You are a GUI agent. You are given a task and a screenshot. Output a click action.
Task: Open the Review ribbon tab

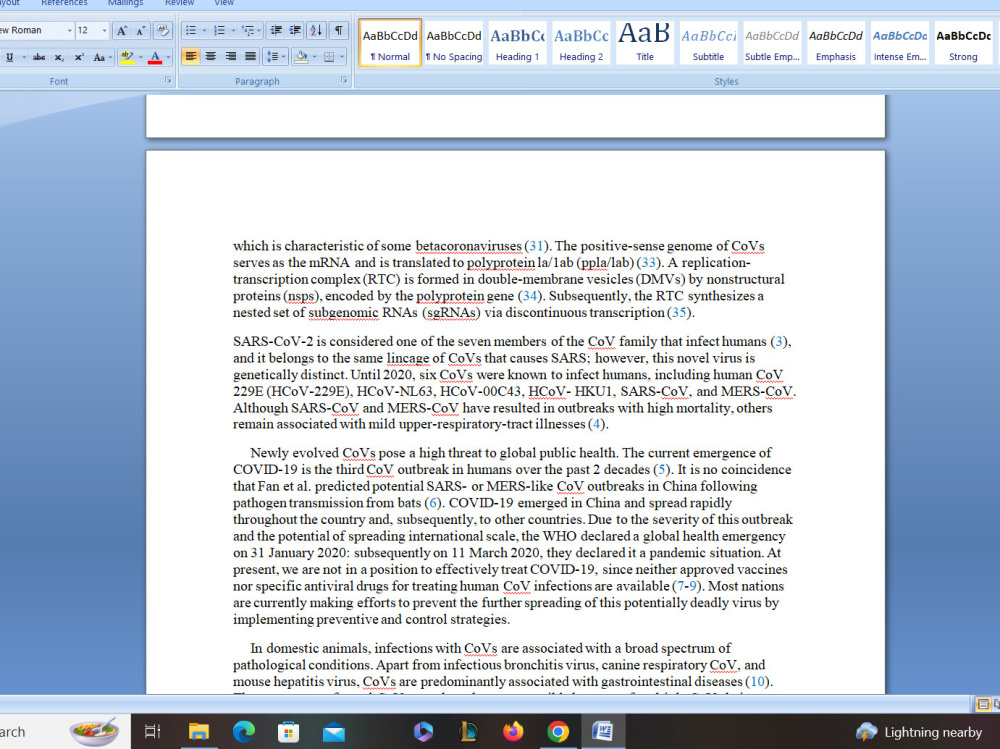(x=179, y=3)
